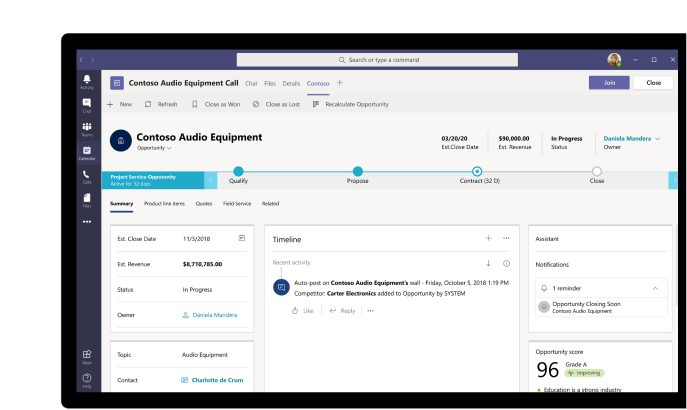Select the Qualify stage

coord(238,171)
